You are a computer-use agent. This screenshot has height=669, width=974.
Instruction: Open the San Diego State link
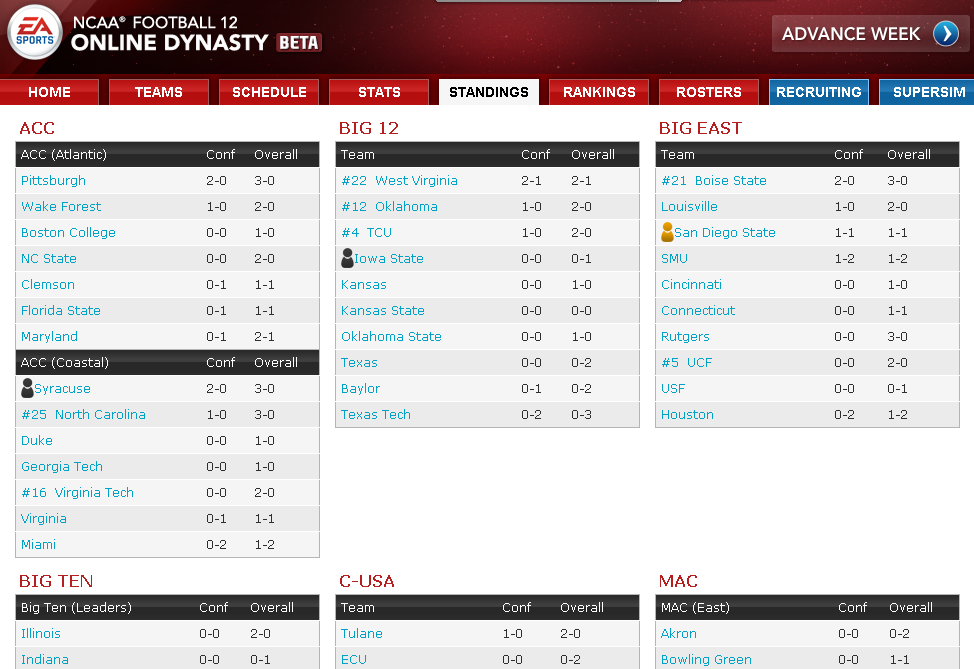(x=725, y=233)
